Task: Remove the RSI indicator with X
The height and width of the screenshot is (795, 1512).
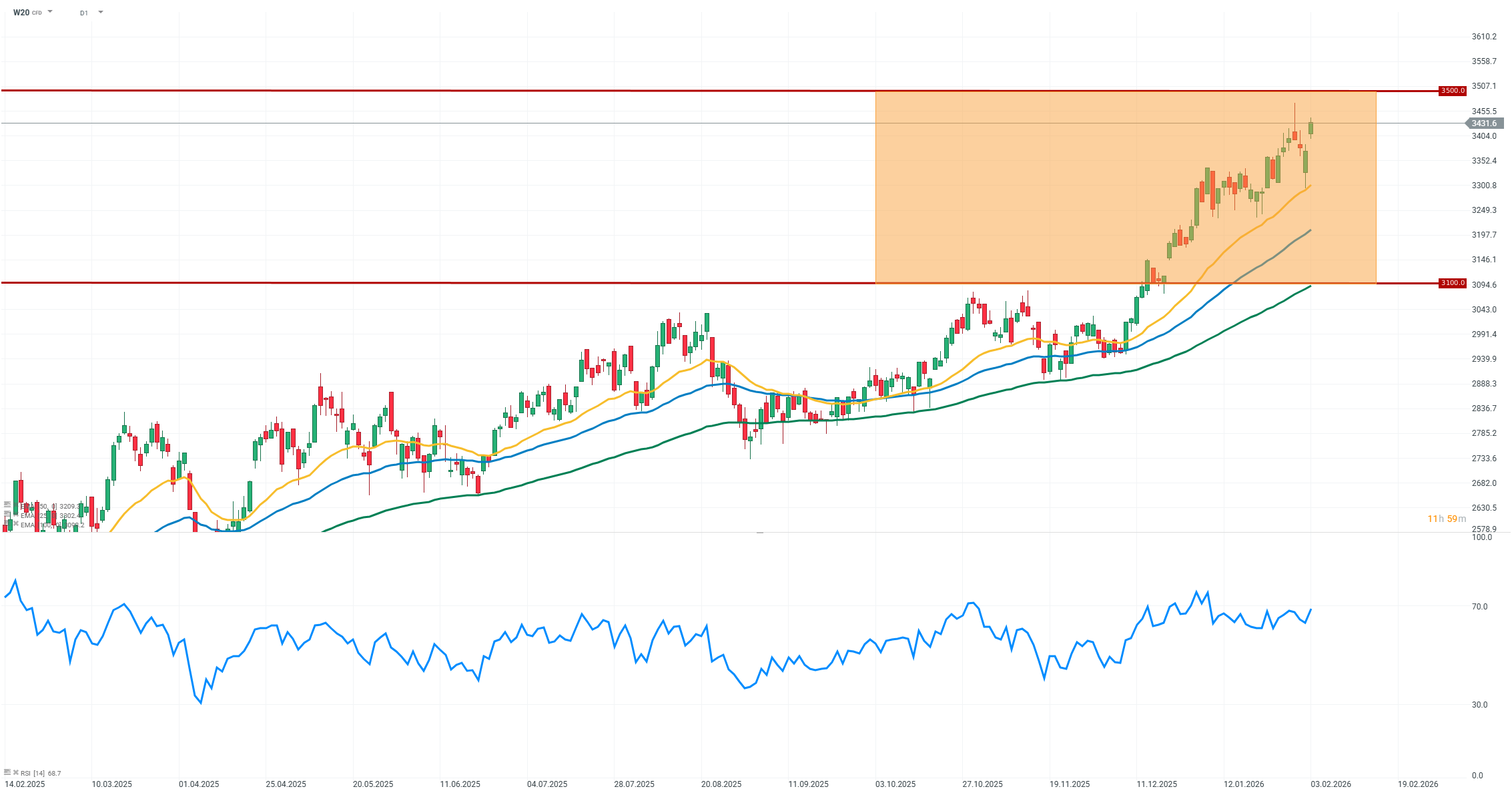Action: (16, 772)
